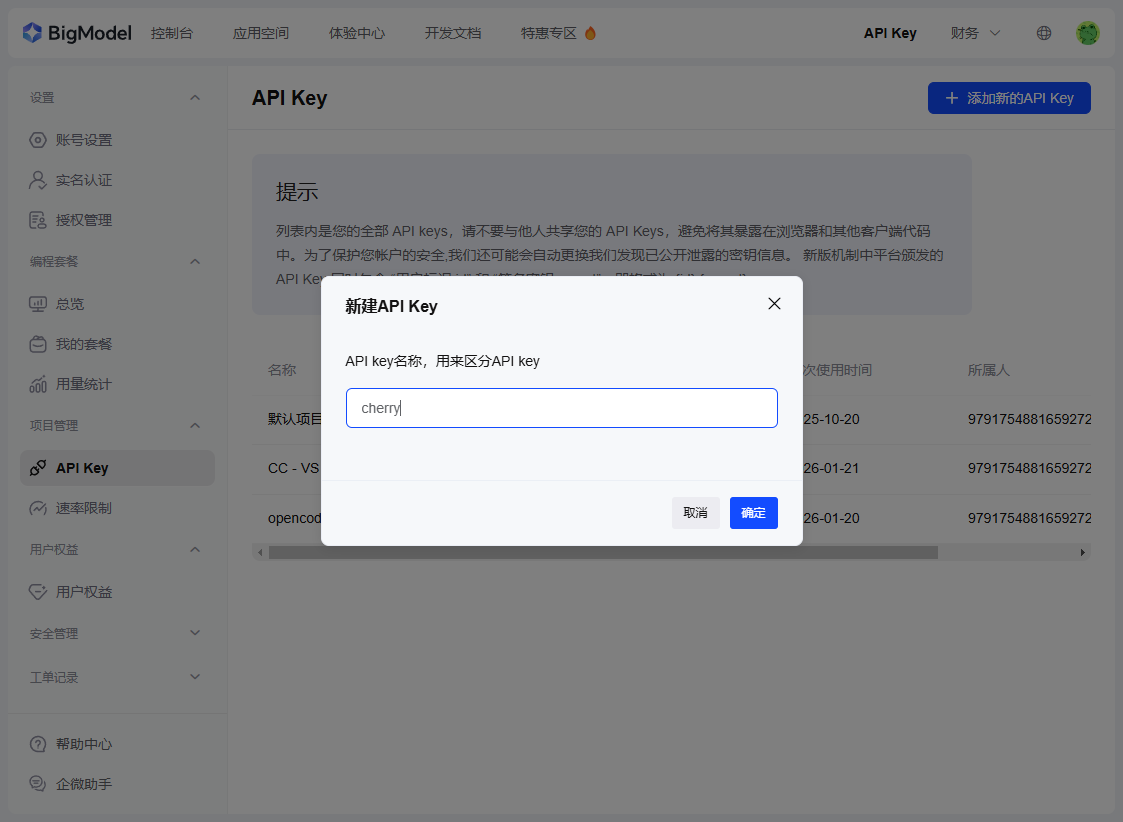
Task: Open 账号设置 in the sidebar
Action: point(83,140)
